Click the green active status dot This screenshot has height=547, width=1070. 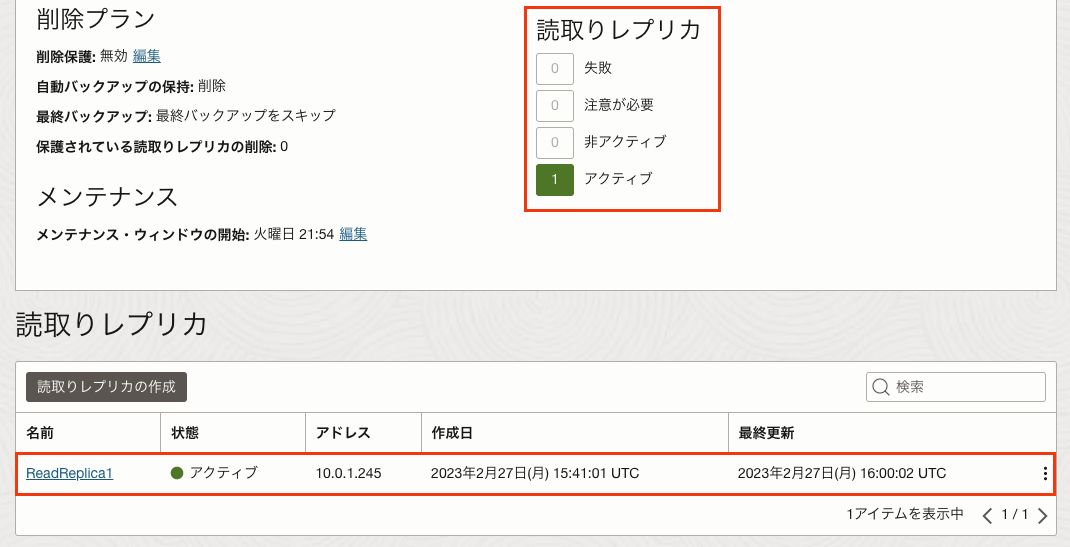(x=177, y=473)
